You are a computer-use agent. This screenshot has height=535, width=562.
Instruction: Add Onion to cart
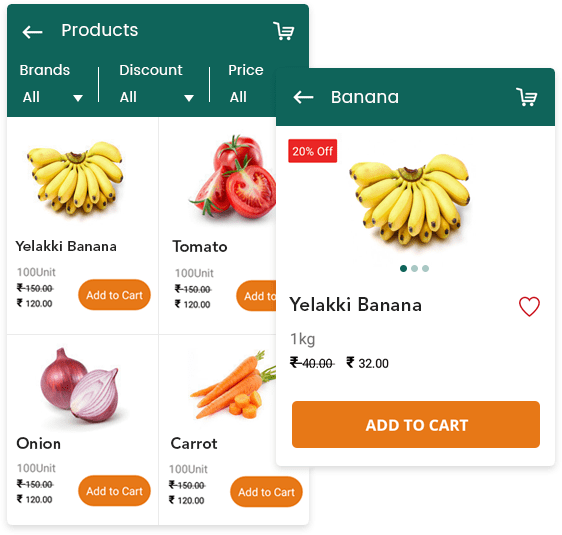pyautogui.click(x=114, y=491)
